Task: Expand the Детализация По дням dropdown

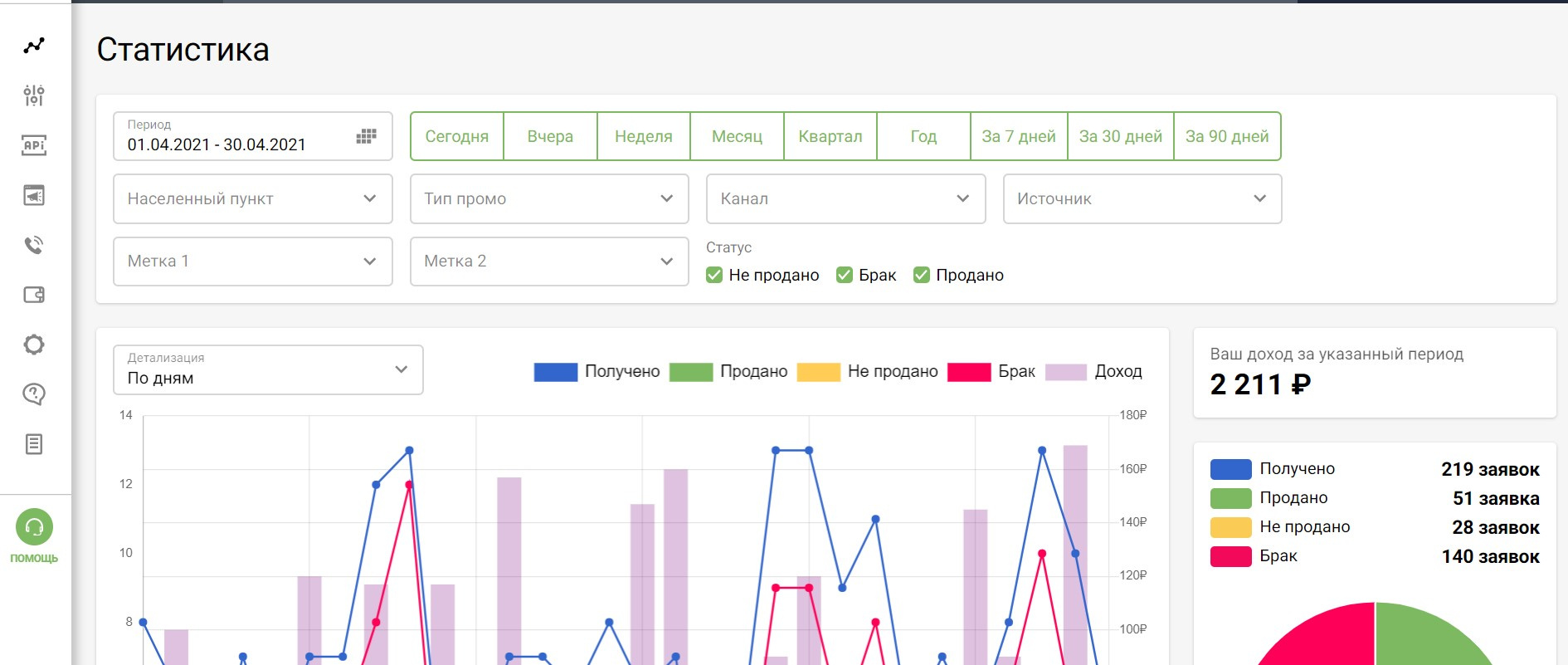Action: point(268,369)
